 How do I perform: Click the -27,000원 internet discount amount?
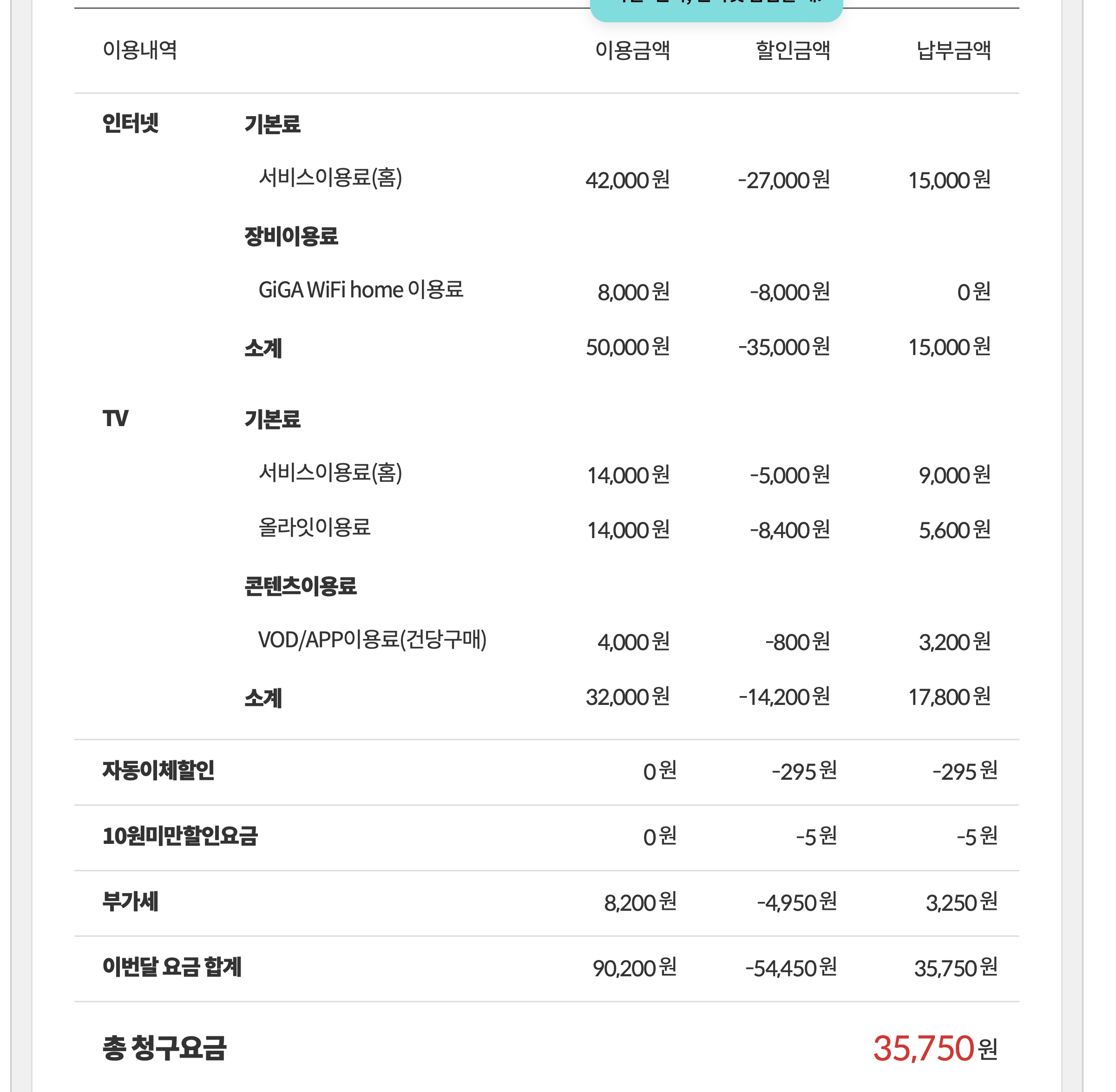[783, 180]
